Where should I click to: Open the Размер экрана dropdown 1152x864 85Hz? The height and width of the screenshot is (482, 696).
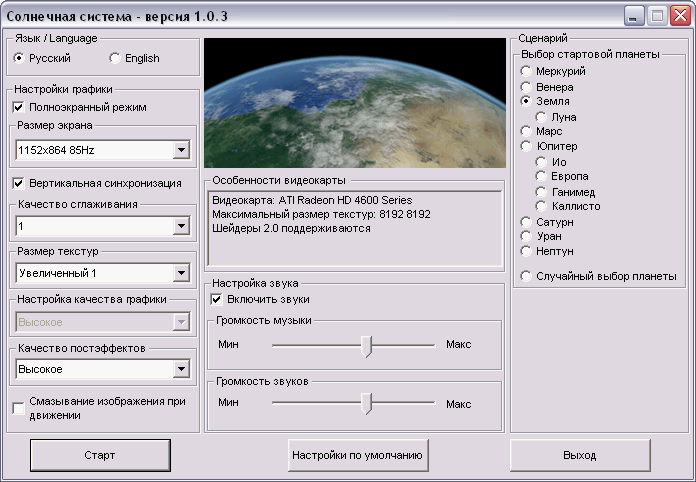103,150
